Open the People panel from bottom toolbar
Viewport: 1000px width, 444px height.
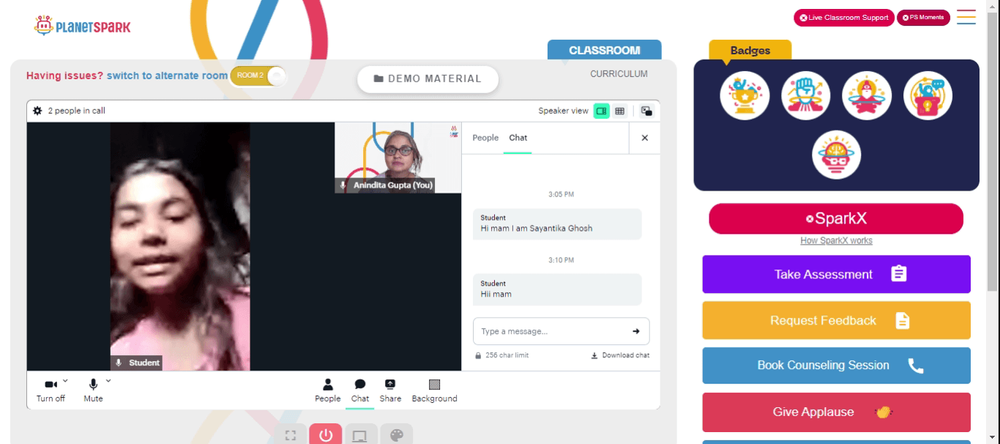tap(328, 390)
